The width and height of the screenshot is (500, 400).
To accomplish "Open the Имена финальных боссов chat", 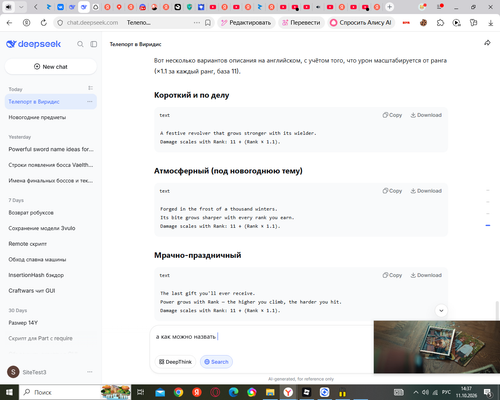I will coord(51,180).
